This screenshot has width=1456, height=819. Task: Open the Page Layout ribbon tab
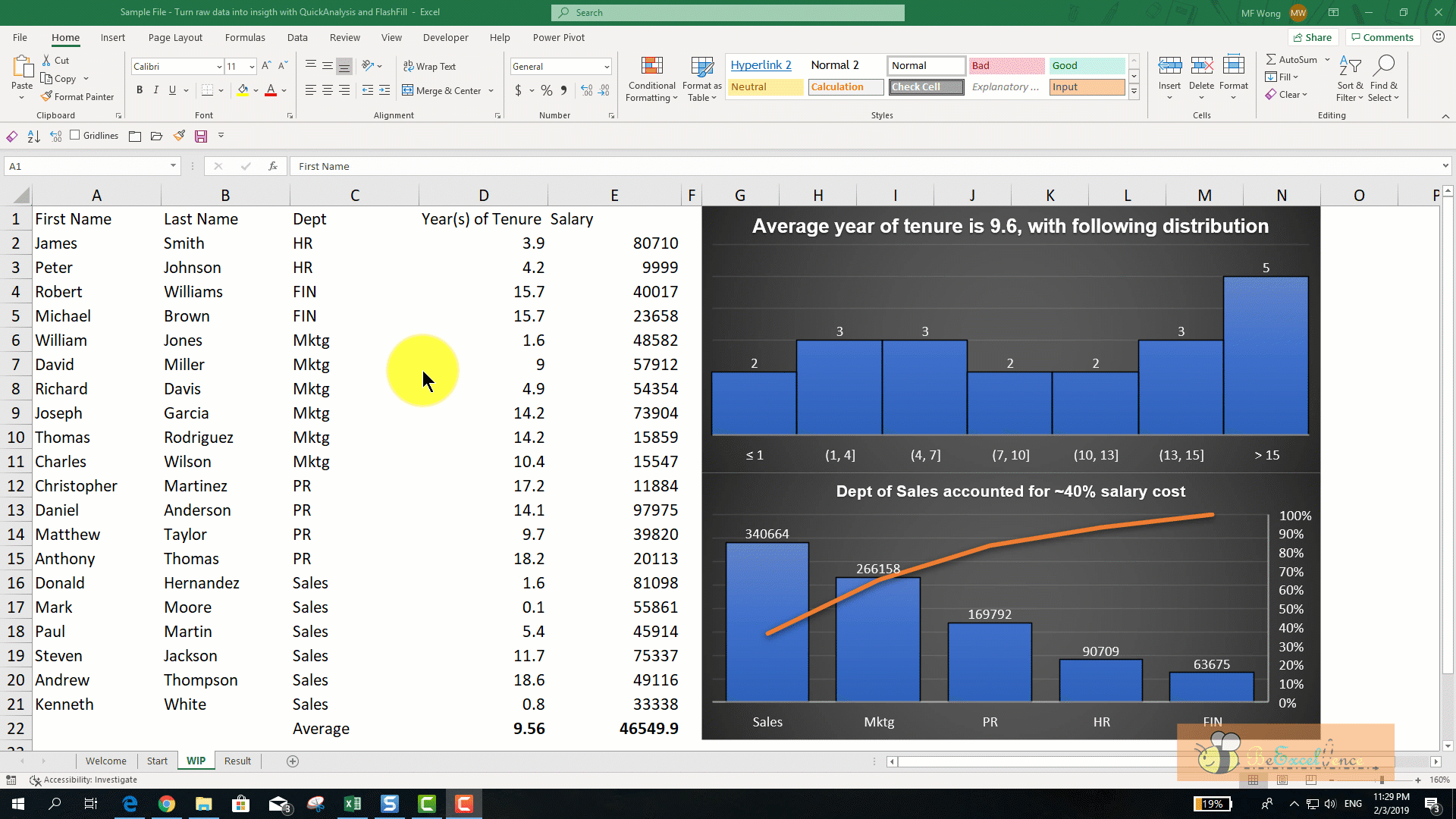(x=175, y=37)
